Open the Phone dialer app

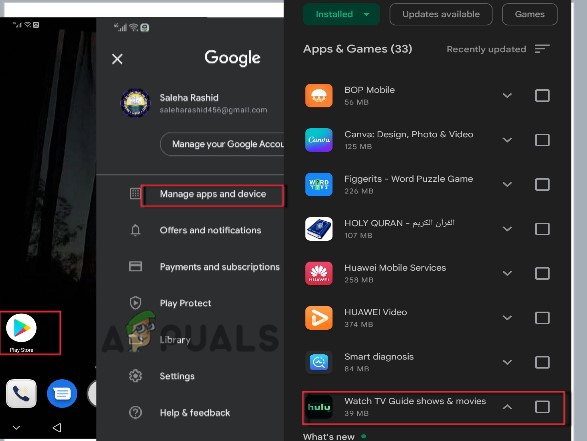tap(21, 393)
